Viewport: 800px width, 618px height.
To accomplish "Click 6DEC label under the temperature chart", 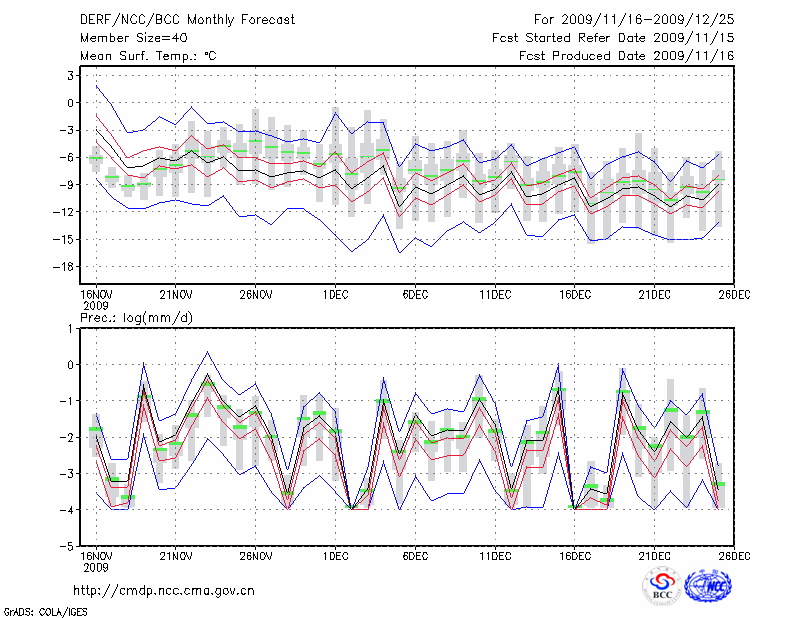I will pos(415,295).
